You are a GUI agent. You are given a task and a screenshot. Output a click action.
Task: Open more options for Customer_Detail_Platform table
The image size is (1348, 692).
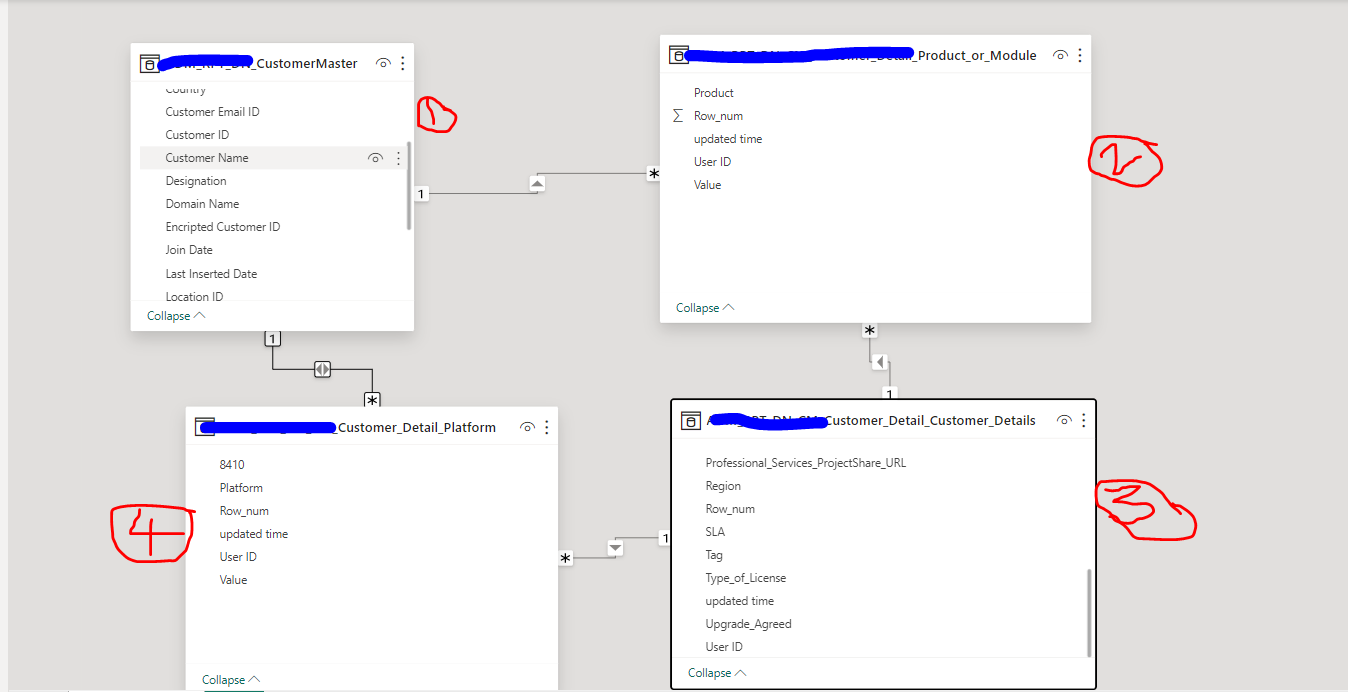point(547,427)
